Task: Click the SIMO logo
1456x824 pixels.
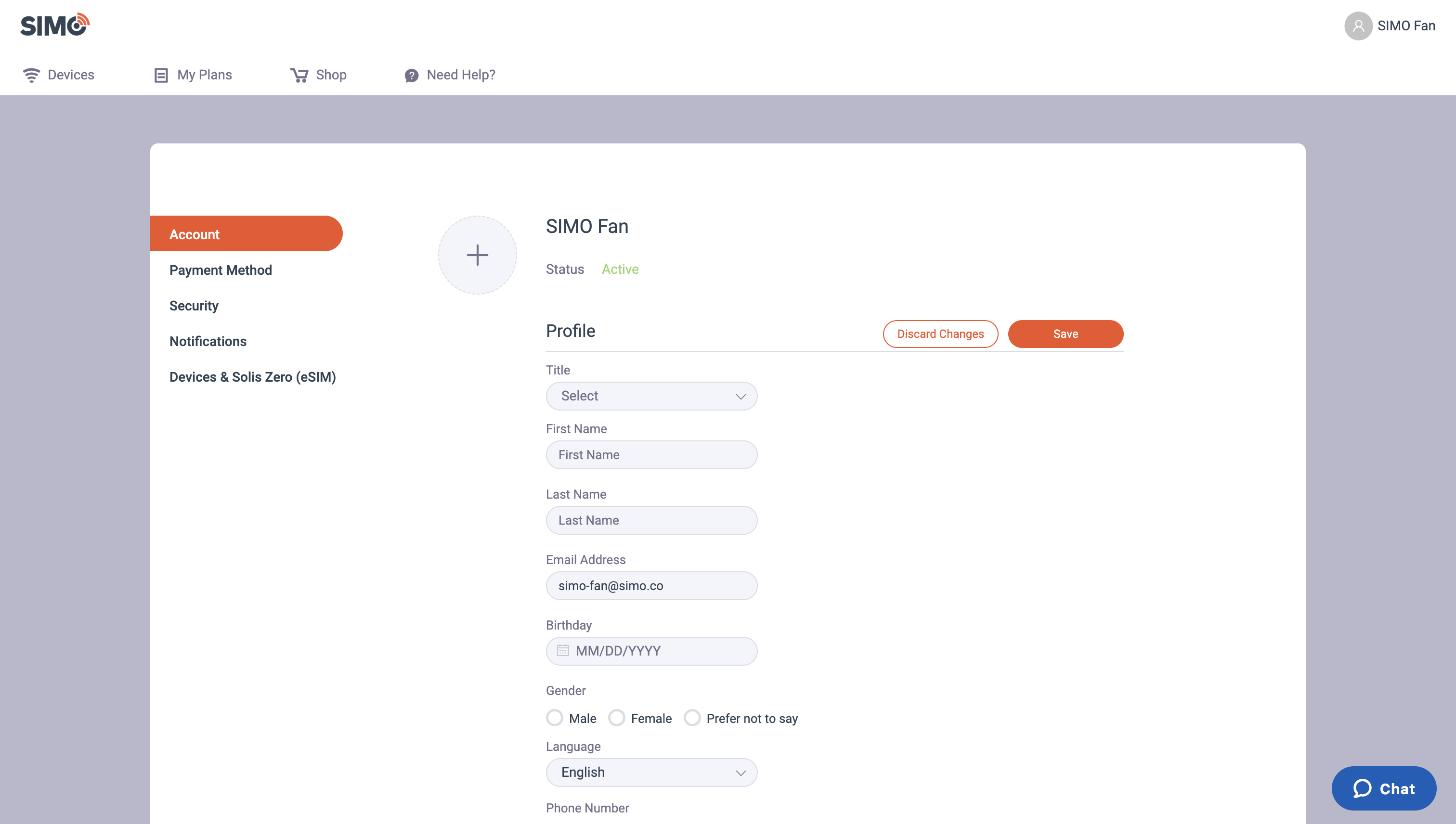Action: tap(55, 25)
